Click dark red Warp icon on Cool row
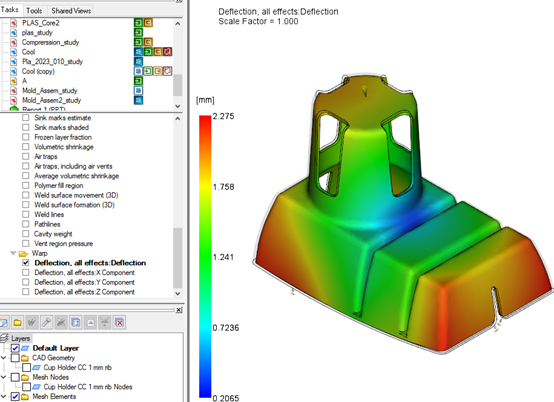 pyautogui.click(x=167, y=52)
